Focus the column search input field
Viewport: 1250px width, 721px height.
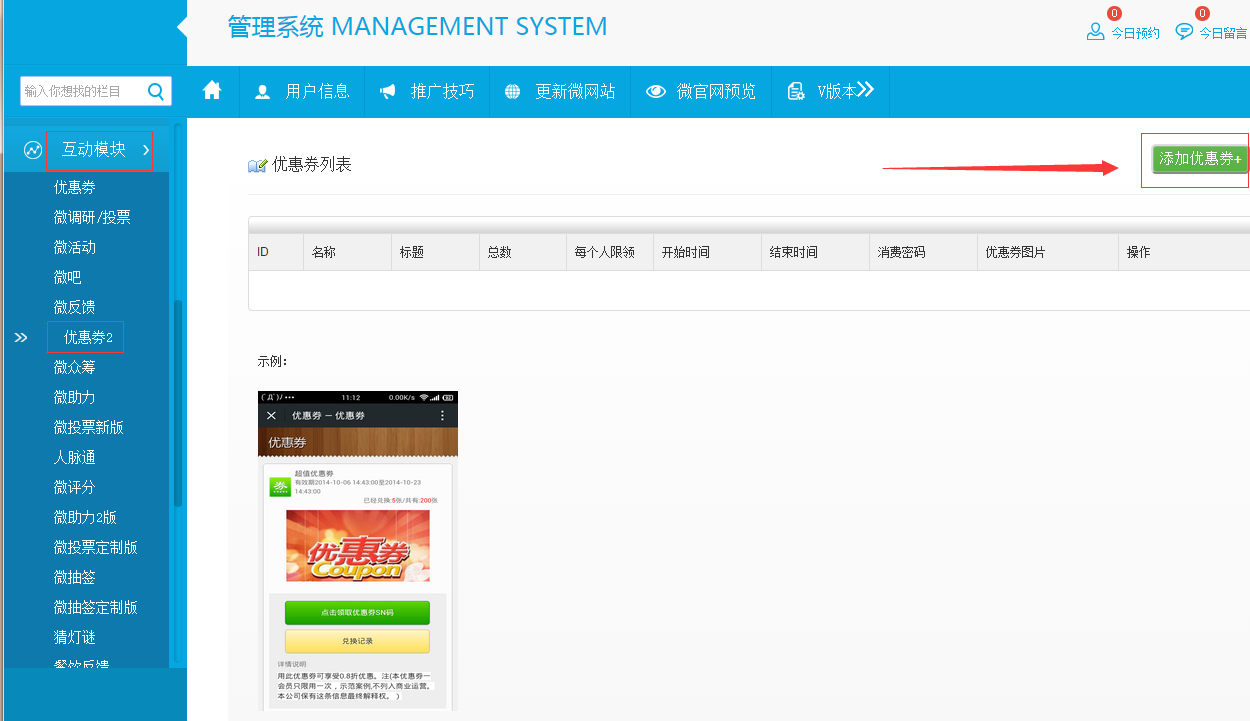pos(83,92)
